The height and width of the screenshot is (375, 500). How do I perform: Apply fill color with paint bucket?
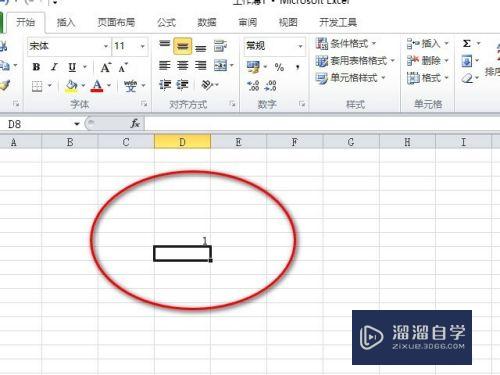pyautogui.click(x=71, y=86)
